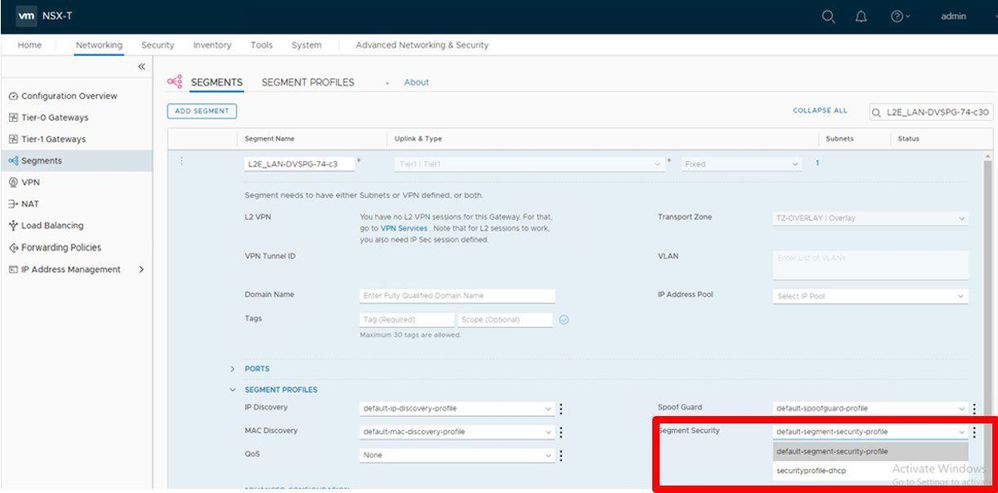Open the search magnifier in header

(828, 17)
